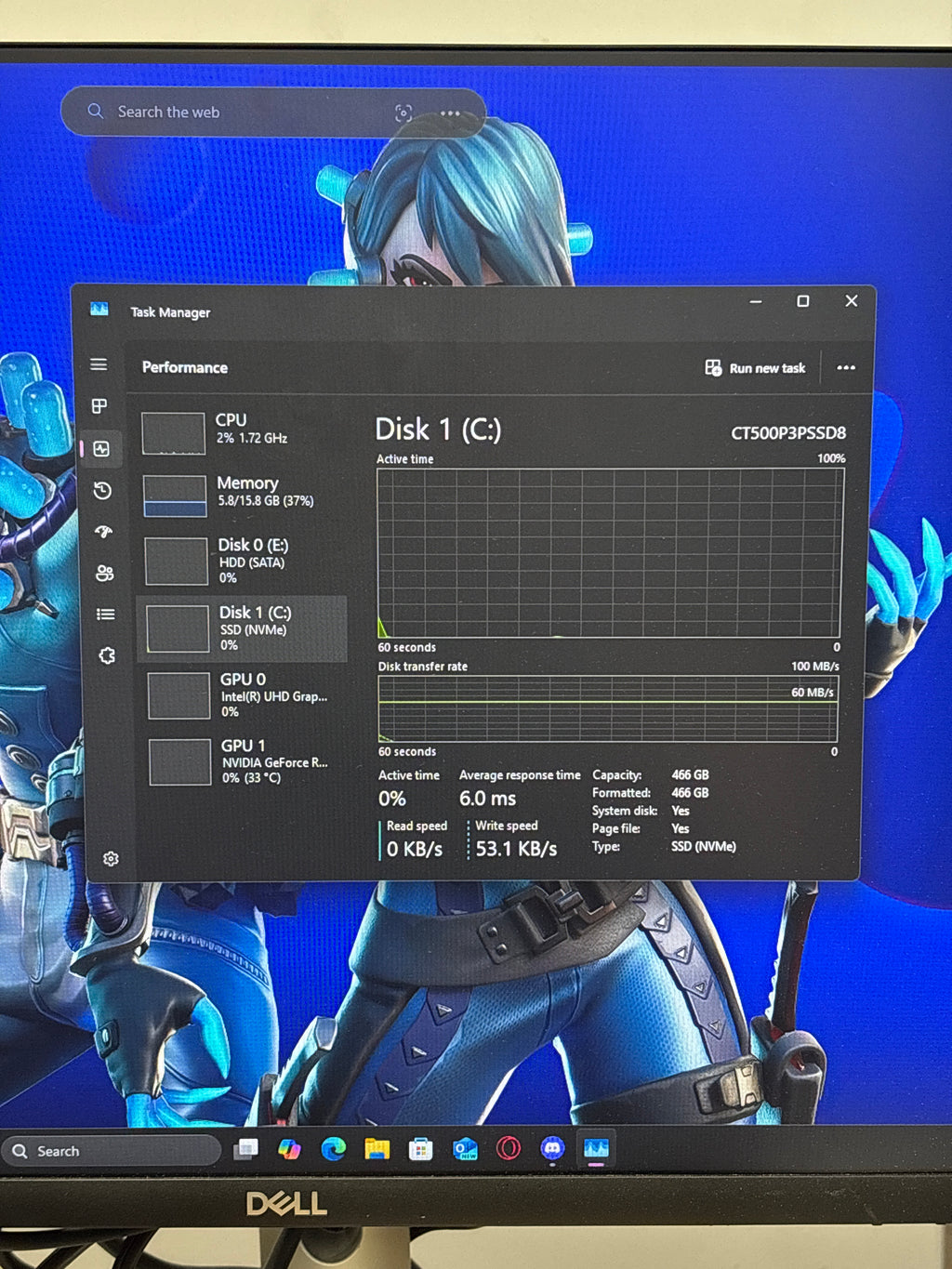Click the Task Manager taskbar icon
This screenshot has height=1269, width=952.
(596, 1149)
